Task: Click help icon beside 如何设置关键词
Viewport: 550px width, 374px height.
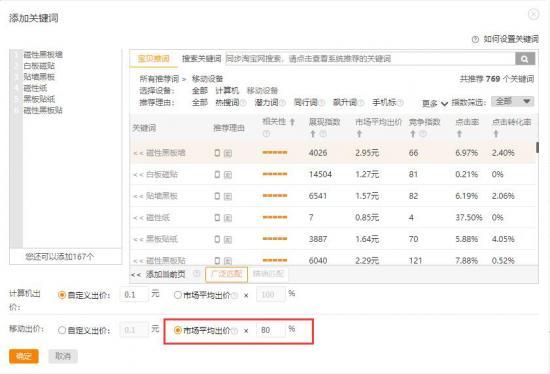Action: tap(475, 39)
